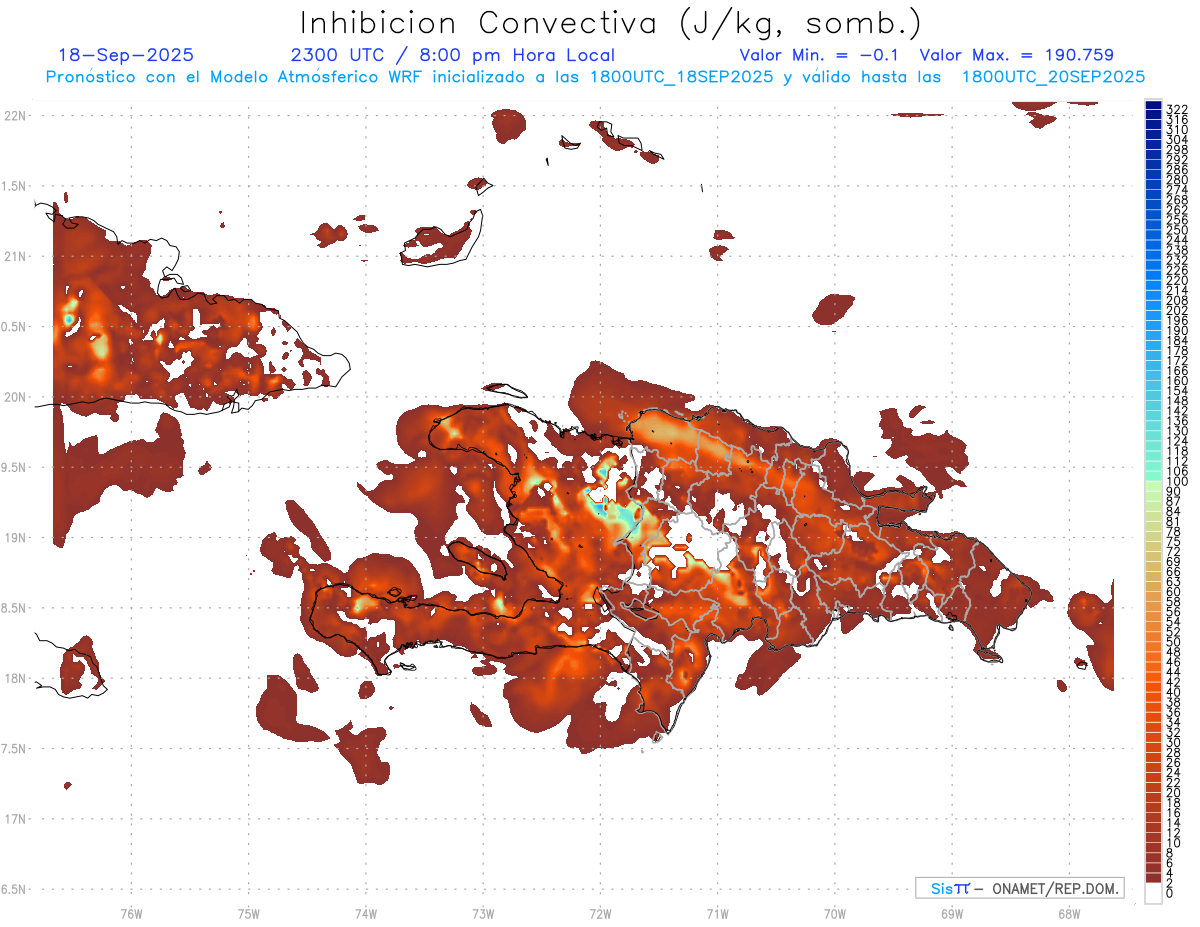
Task: Click the SisTT logo in the ONAMET box
Action: coord(949,888)
